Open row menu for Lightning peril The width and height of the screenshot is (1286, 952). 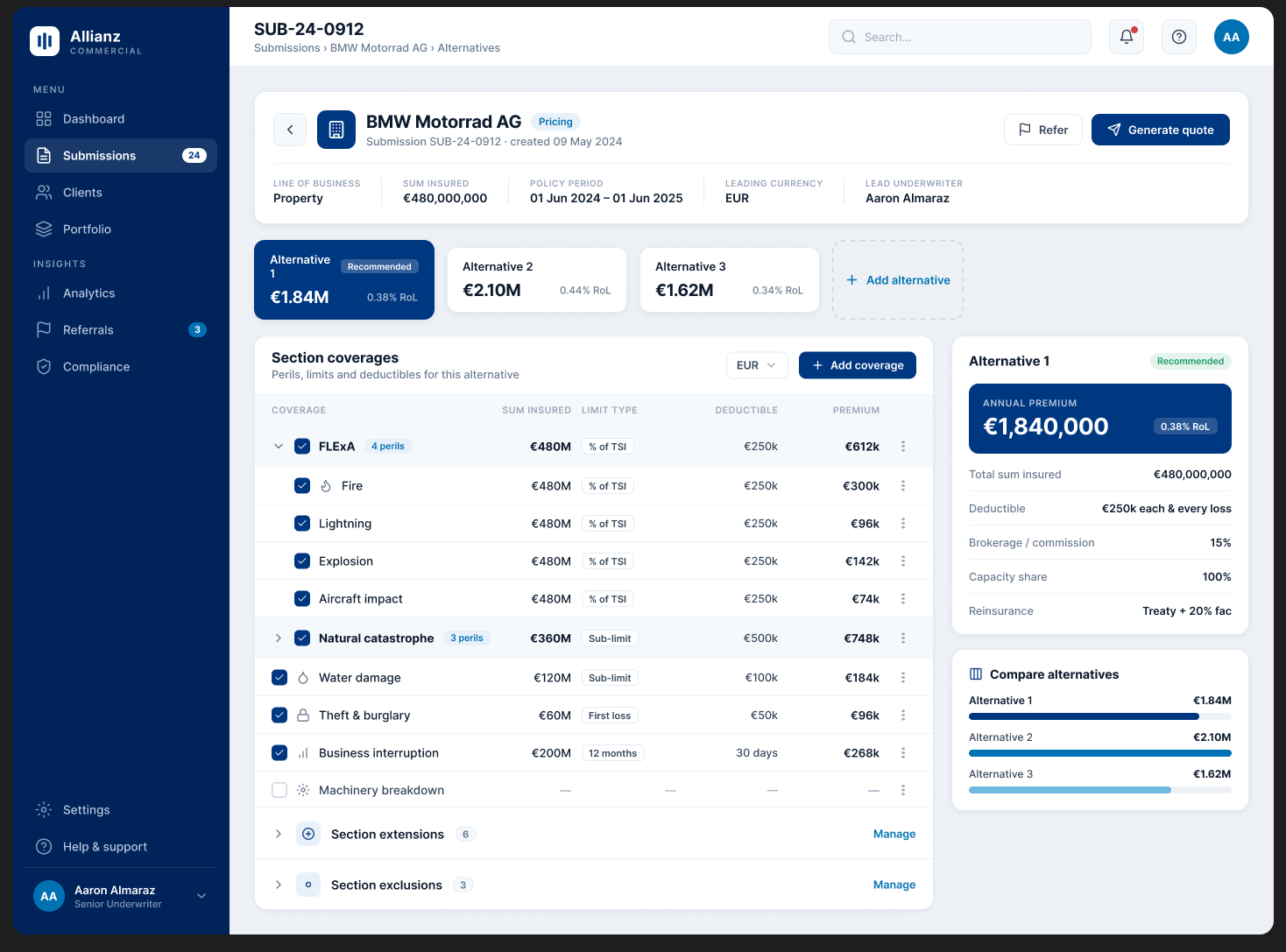point(903,524)
